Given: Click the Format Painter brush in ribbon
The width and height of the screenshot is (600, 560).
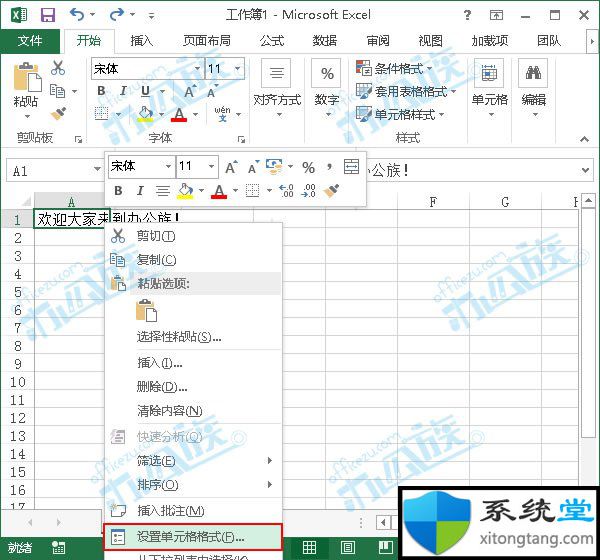Looking at the screenshot, I should tap(58, 113).
